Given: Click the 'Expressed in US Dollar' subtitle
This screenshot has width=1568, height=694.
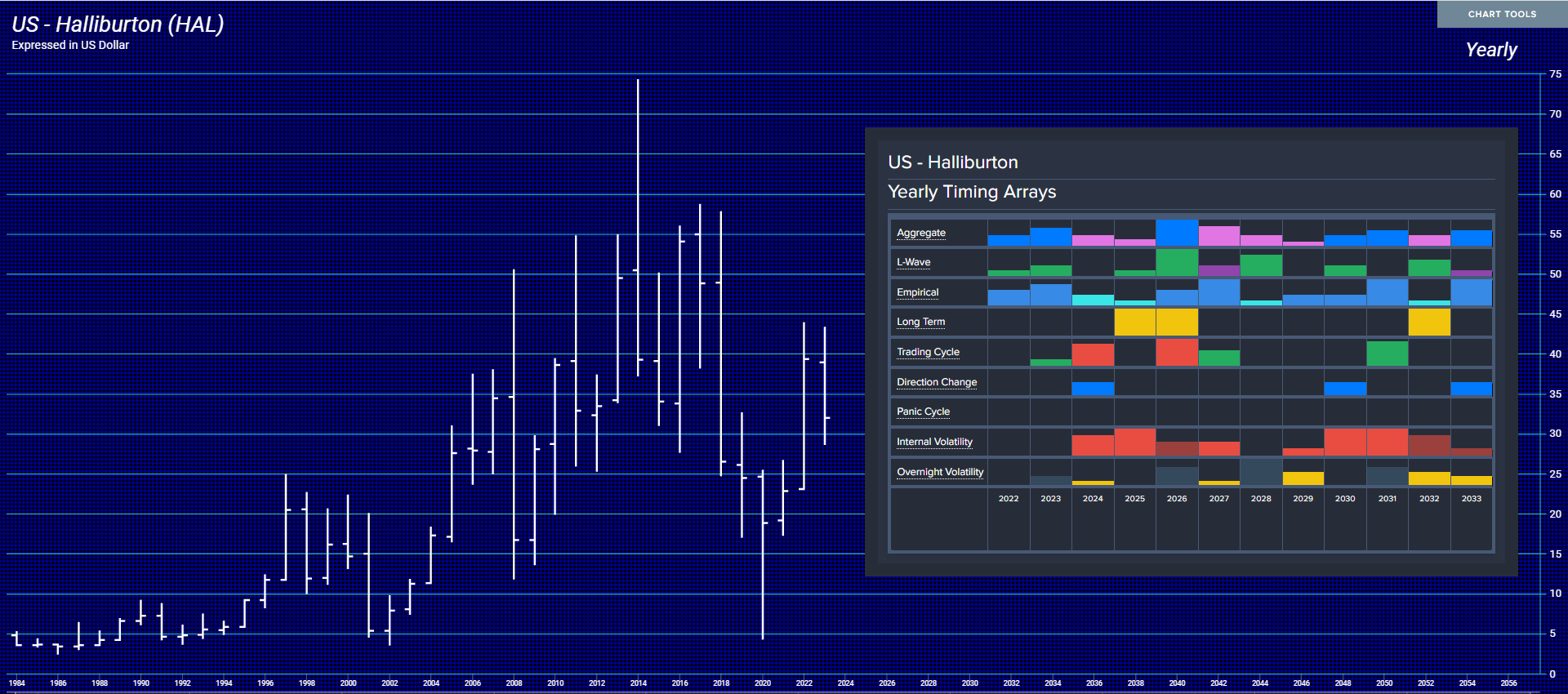Looking at the screenshot, I should (70, 45).
